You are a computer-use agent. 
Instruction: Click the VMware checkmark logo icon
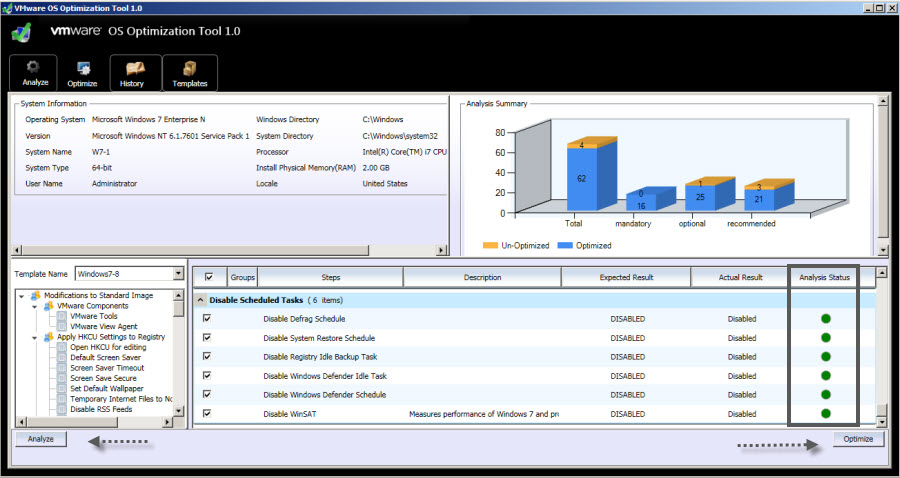click(21, 32)
